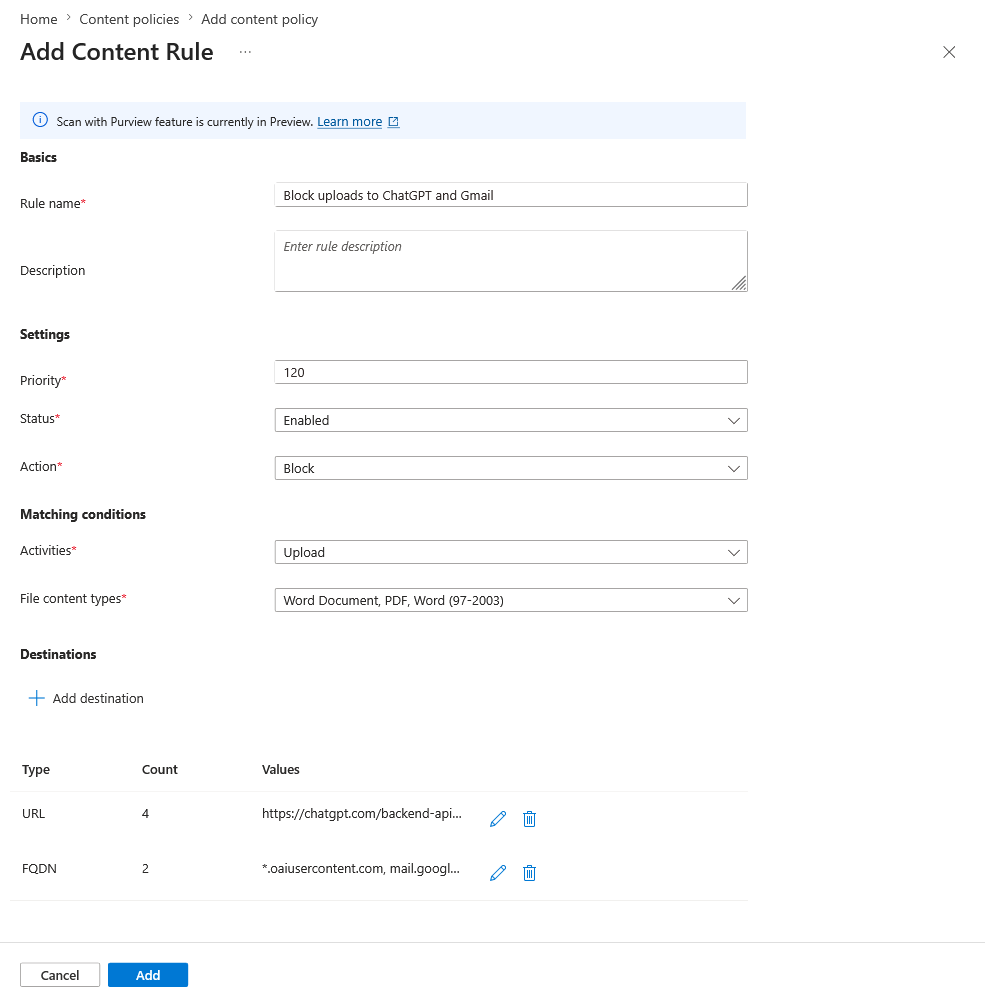Select the Priority input field
The image size is (985, 1007).
click(x=510, y=372)
